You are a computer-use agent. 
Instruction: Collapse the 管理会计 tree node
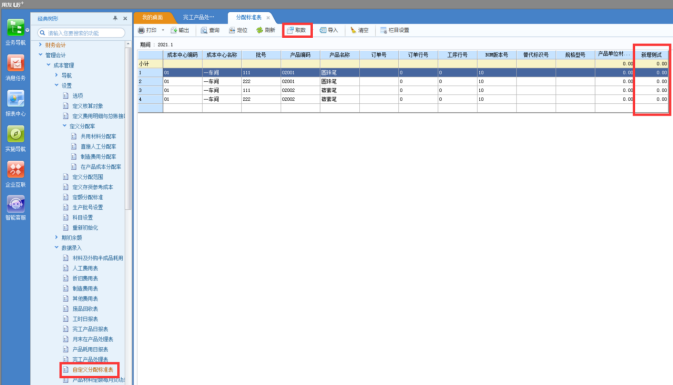pyautogui.click(x=40, y=55)
